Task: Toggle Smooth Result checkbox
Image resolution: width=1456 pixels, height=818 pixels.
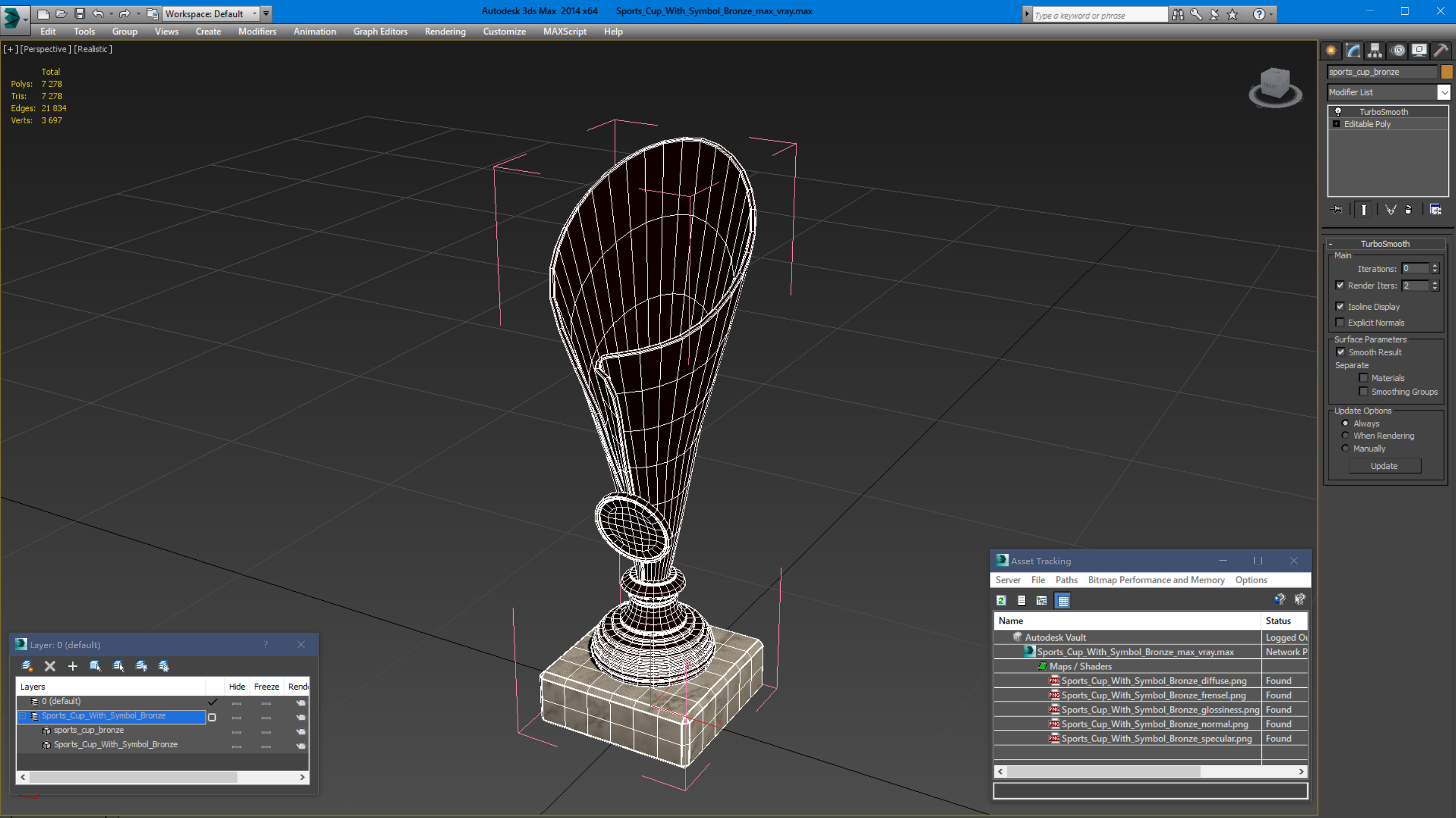Action: (x=1340, y=352)
